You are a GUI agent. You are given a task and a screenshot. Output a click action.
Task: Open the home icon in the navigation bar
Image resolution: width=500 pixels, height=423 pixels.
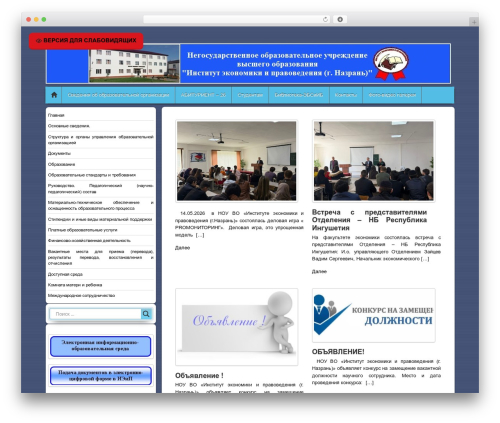click(x=54, y=95)
